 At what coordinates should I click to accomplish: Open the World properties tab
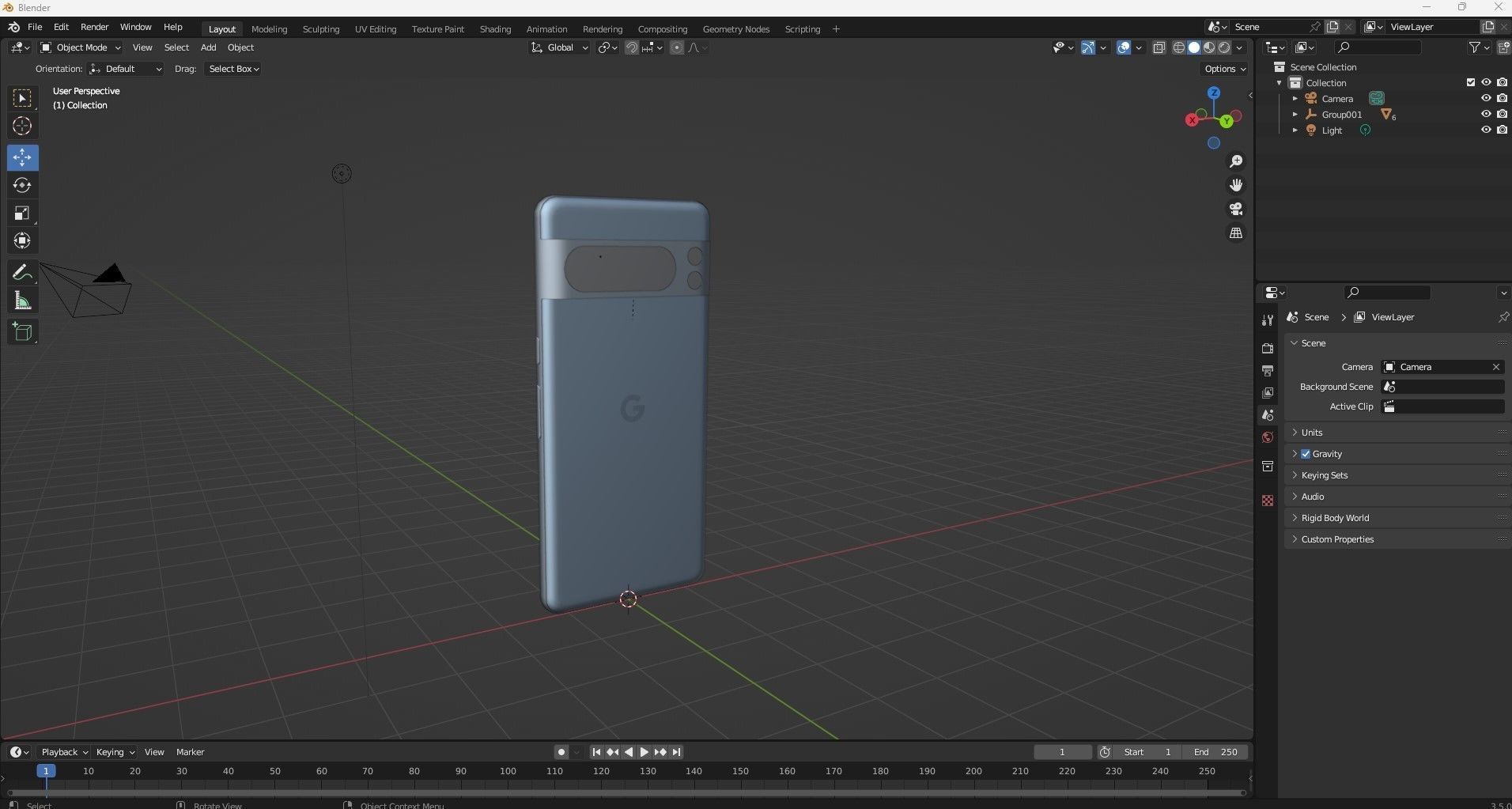[1268, 437]
